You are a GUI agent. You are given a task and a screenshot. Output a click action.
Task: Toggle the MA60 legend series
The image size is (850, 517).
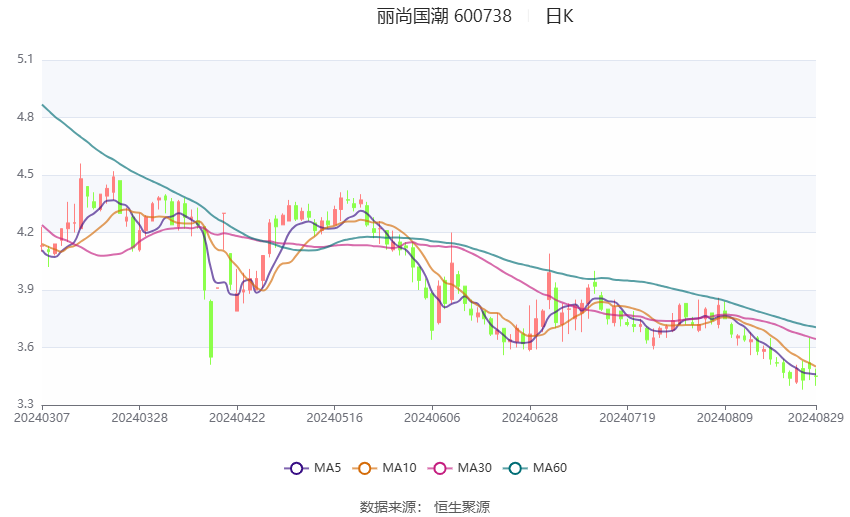[535, 468]
